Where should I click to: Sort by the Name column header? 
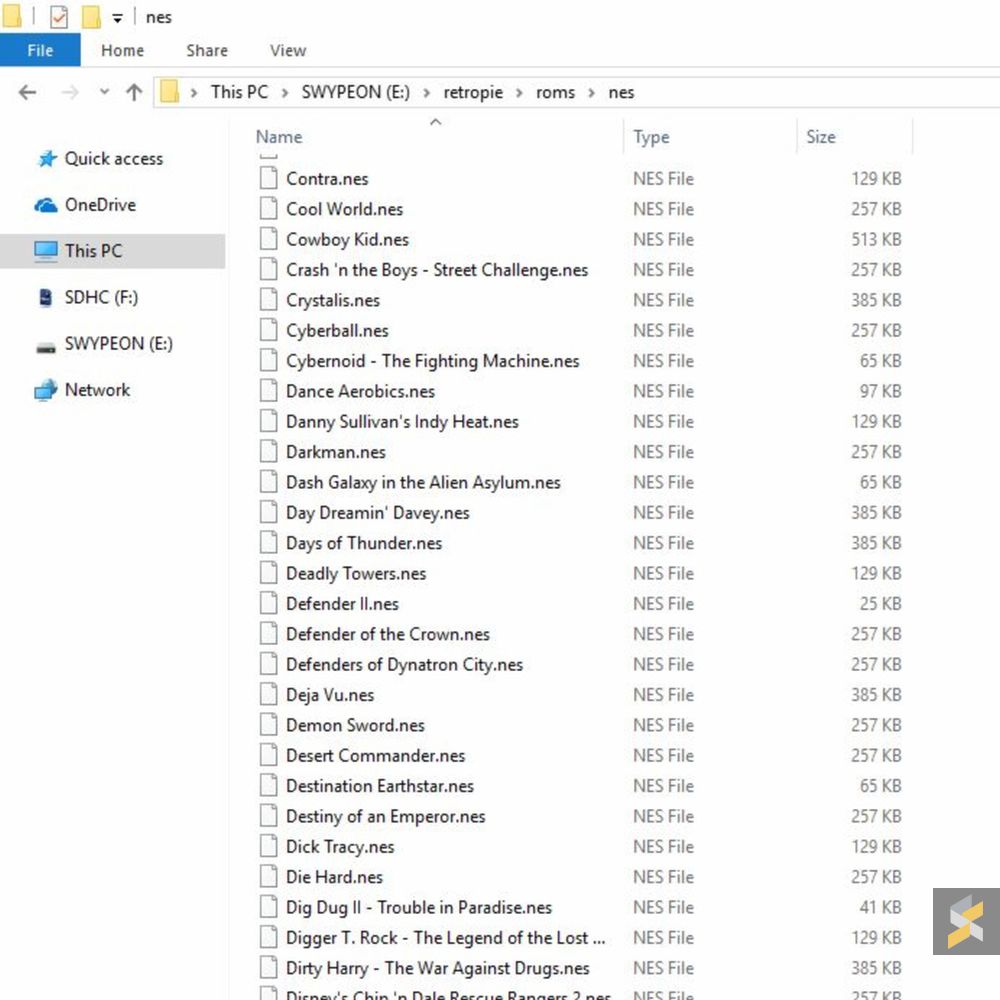279,136
